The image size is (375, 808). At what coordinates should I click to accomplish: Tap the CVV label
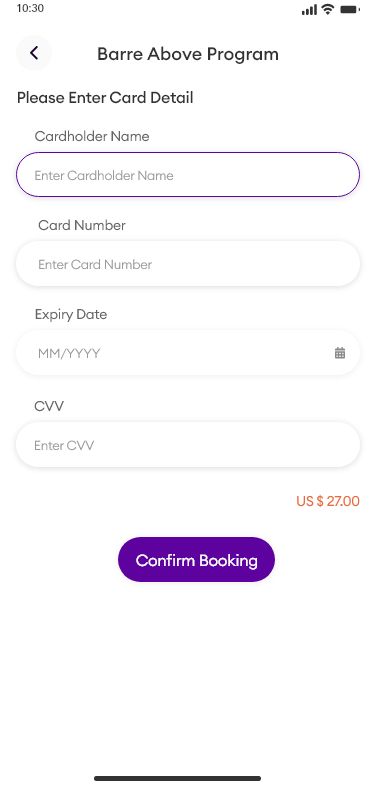click(49, 406)
